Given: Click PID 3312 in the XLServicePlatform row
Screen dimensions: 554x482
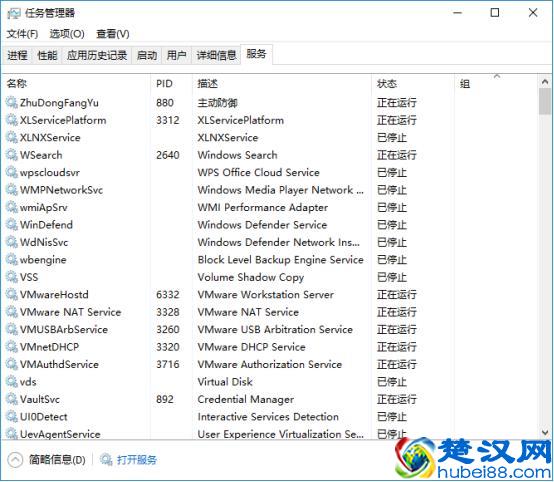Looking at the screenshot, I should tap(168, 120).
